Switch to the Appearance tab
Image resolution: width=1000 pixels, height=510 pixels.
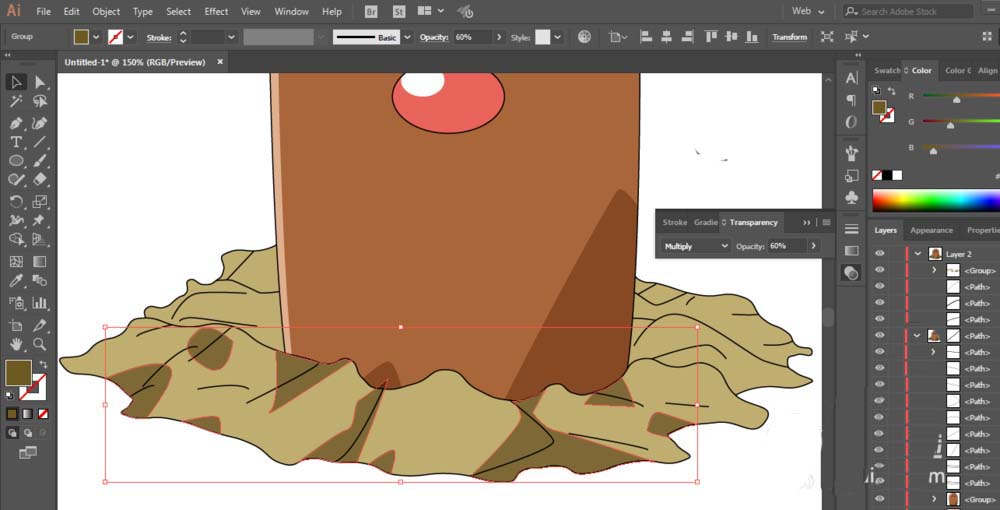[930, 230]
